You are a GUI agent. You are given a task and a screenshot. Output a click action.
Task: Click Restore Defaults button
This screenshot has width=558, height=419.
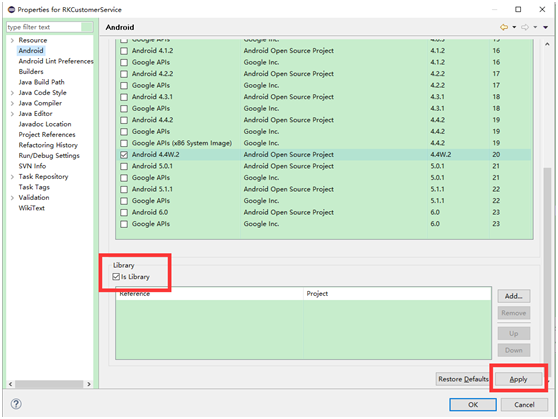pyautogui.click(x=463, y=379)
